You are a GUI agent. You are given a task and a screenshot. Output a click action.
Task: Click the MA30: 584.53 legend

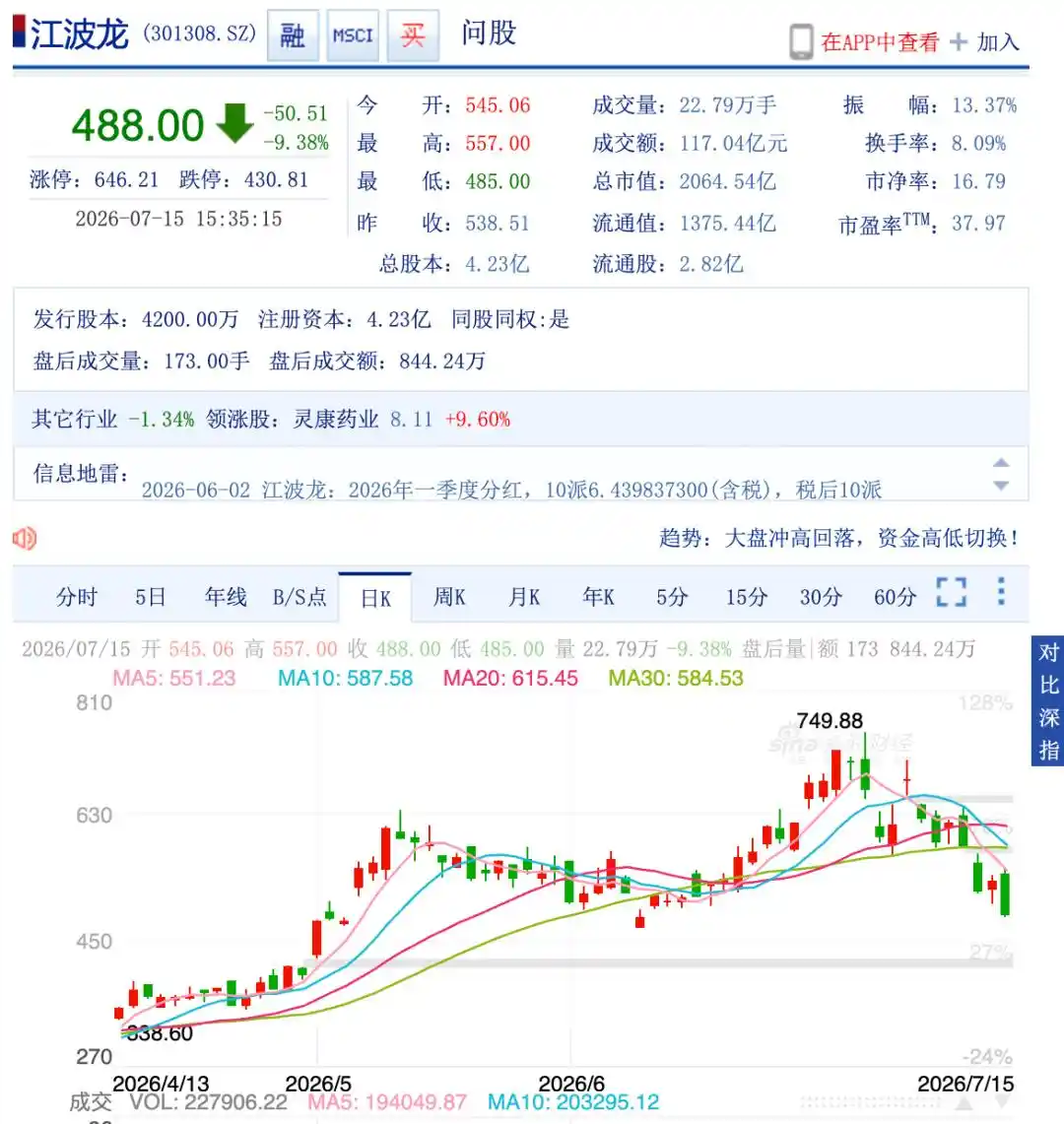[x=676, y=678]
